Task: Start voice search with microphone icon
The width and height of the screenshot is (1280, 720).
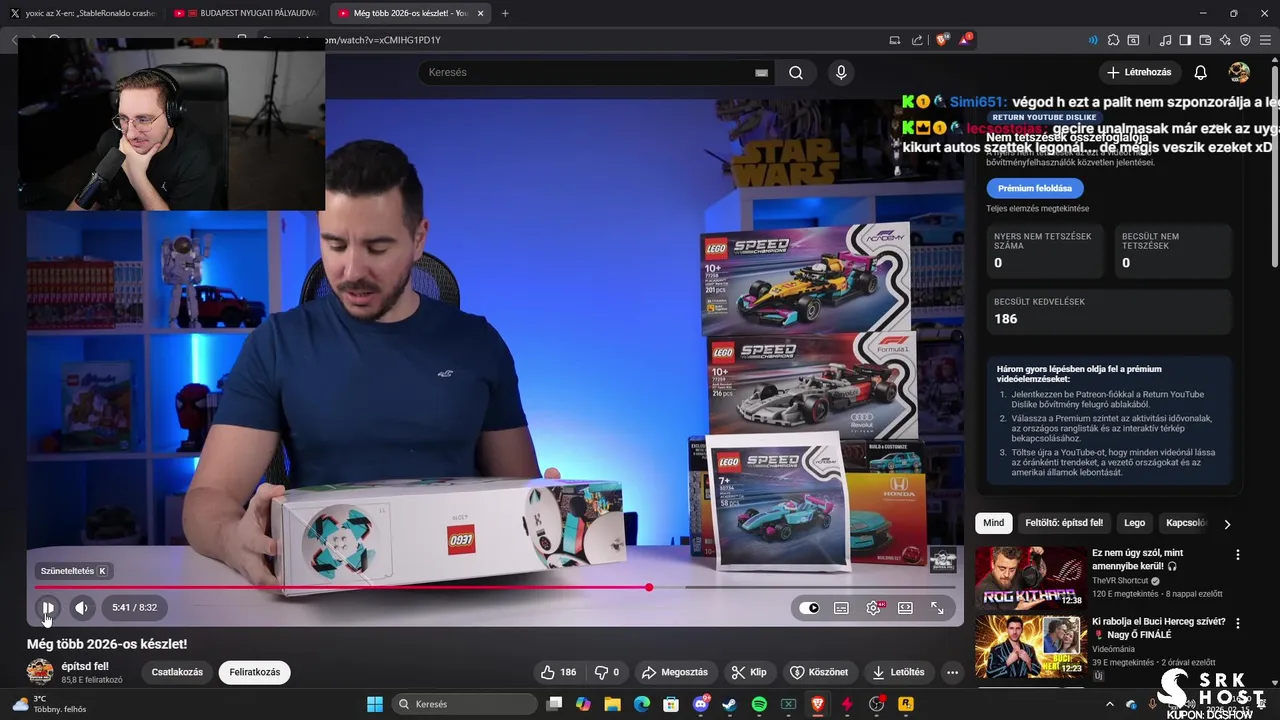Action: pos(841,72)
